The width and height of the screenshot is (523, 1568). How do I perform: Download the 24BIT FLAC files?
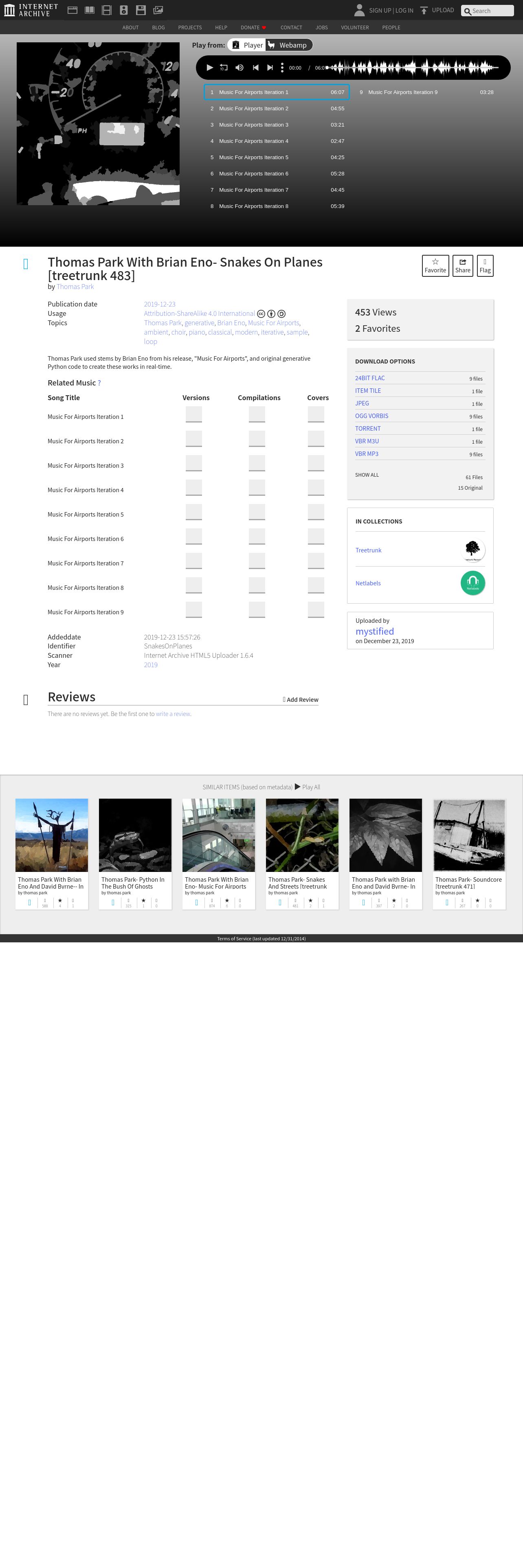(x=369, y=378)
